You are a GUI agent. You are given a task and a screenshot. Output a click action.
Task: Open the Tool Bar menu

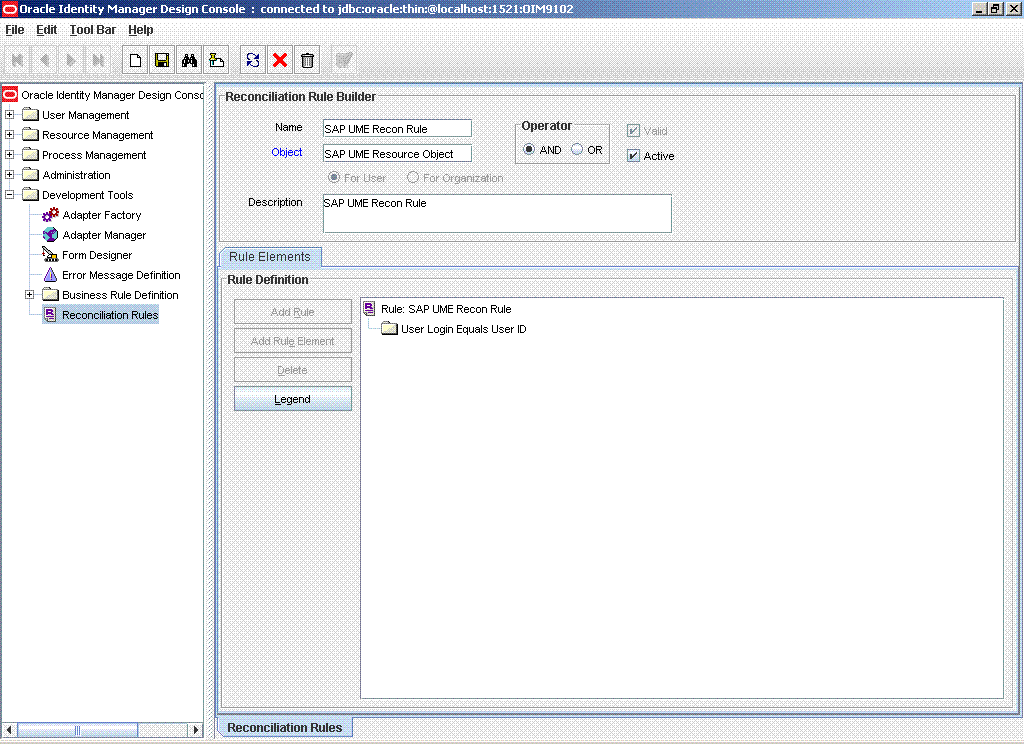click(93, 29)
